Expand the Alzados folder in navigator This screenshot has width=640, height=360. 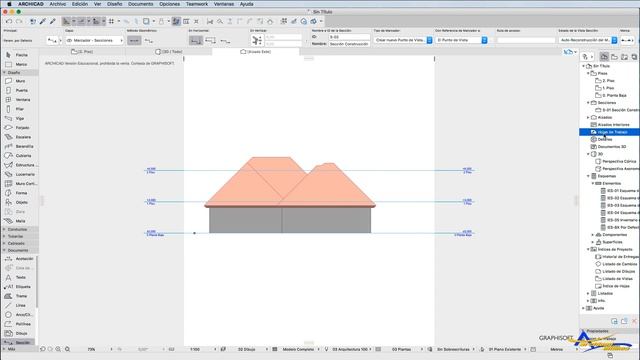coord(588,118)
